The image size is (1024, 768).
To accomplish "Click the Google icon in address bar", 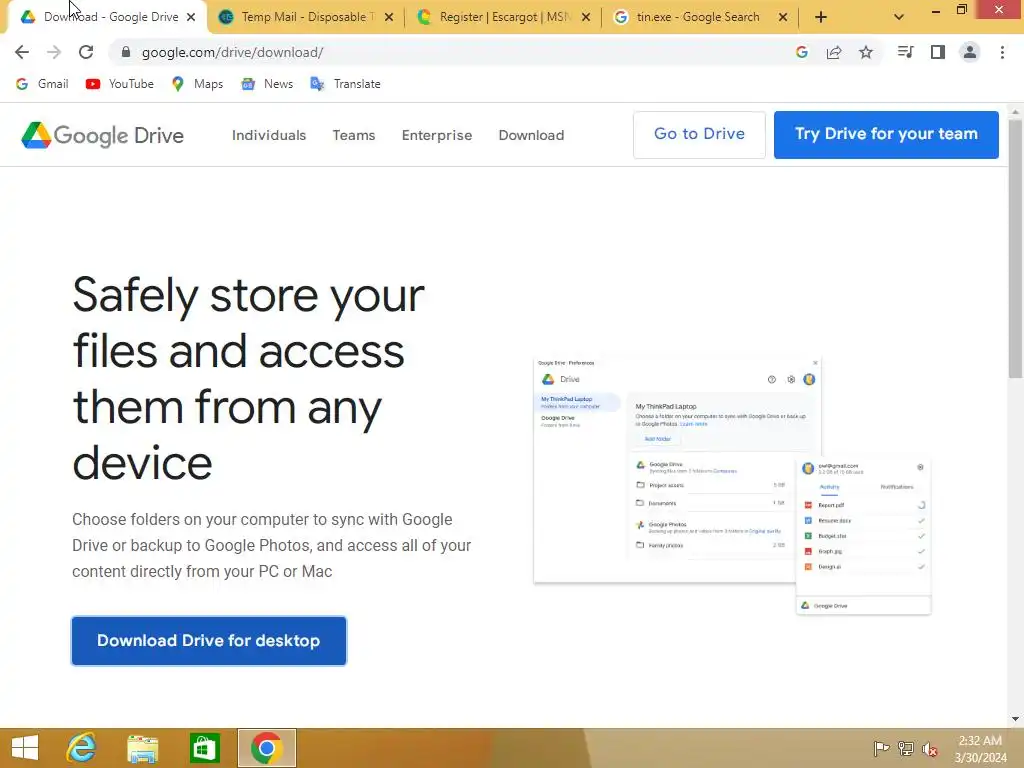I will click(802, 52).
